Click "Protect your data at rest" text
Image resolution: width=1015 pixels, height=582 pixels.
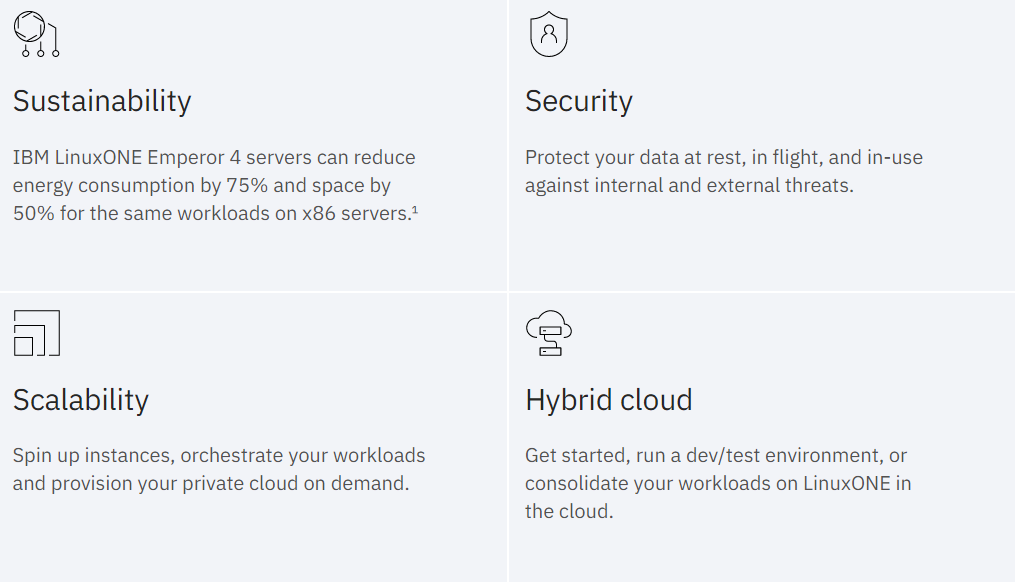632,157
